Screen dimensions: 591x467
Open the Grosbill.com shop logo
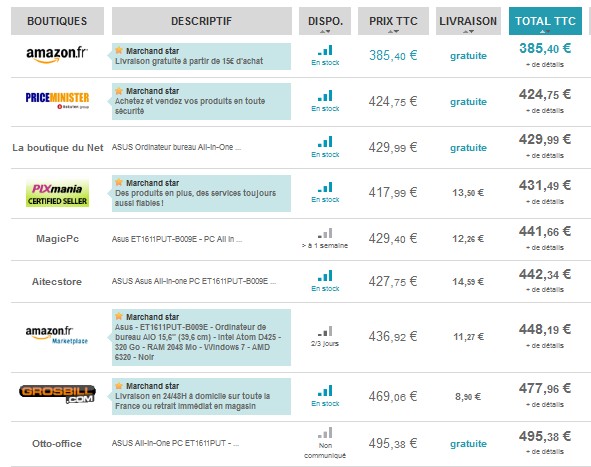click(x=57, y=394)
